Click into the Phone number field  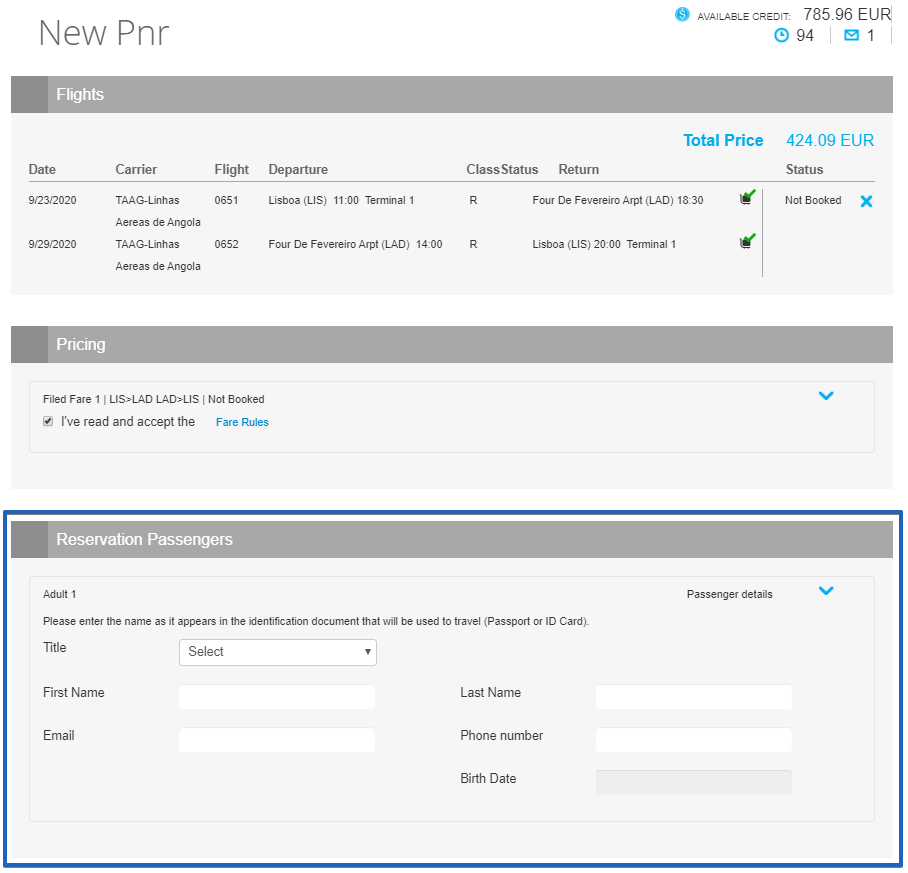[693, 740]
